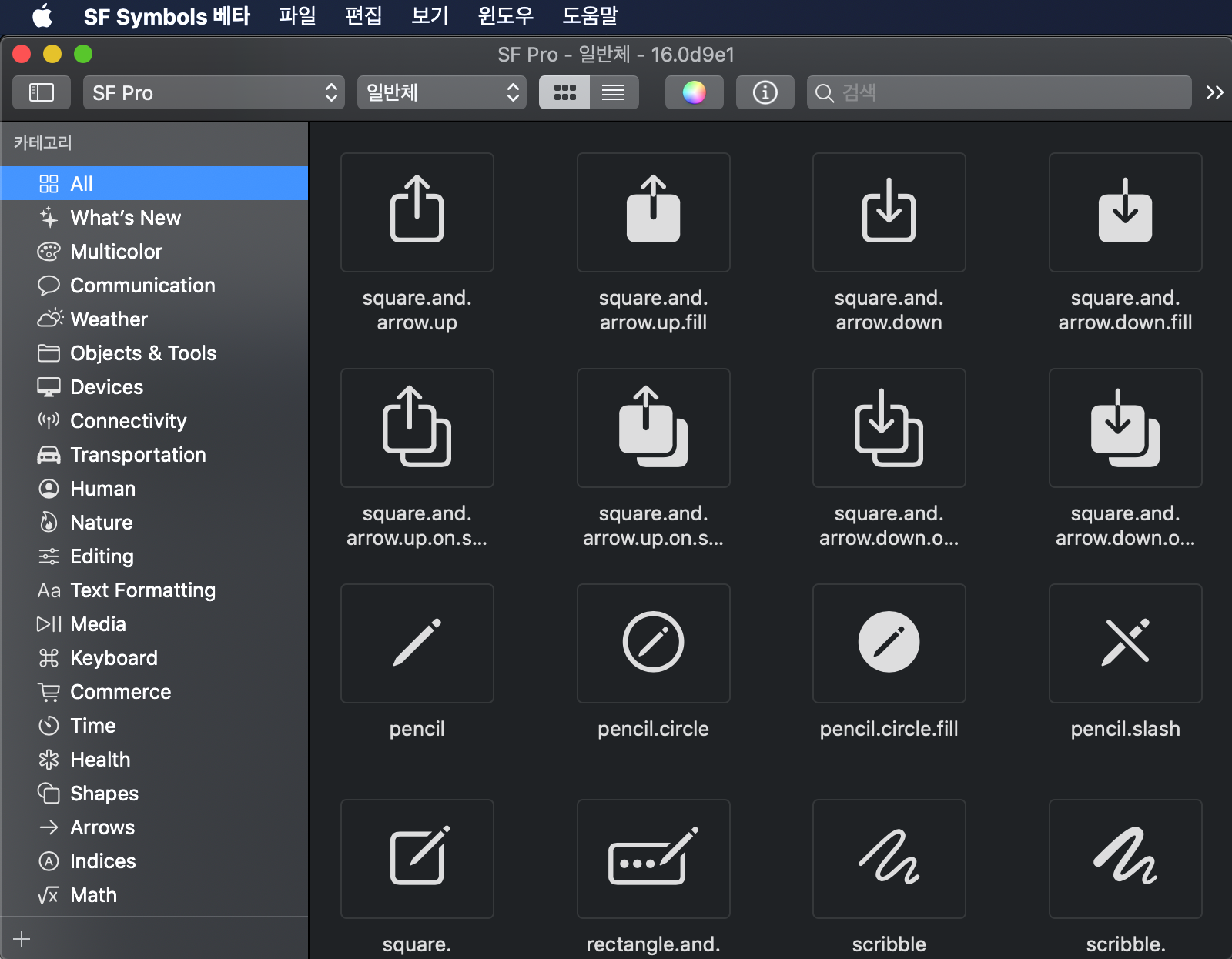This screenshot has width=1232, height=959.
Task: Open the 파일 menu
Action: pos(297,15)
